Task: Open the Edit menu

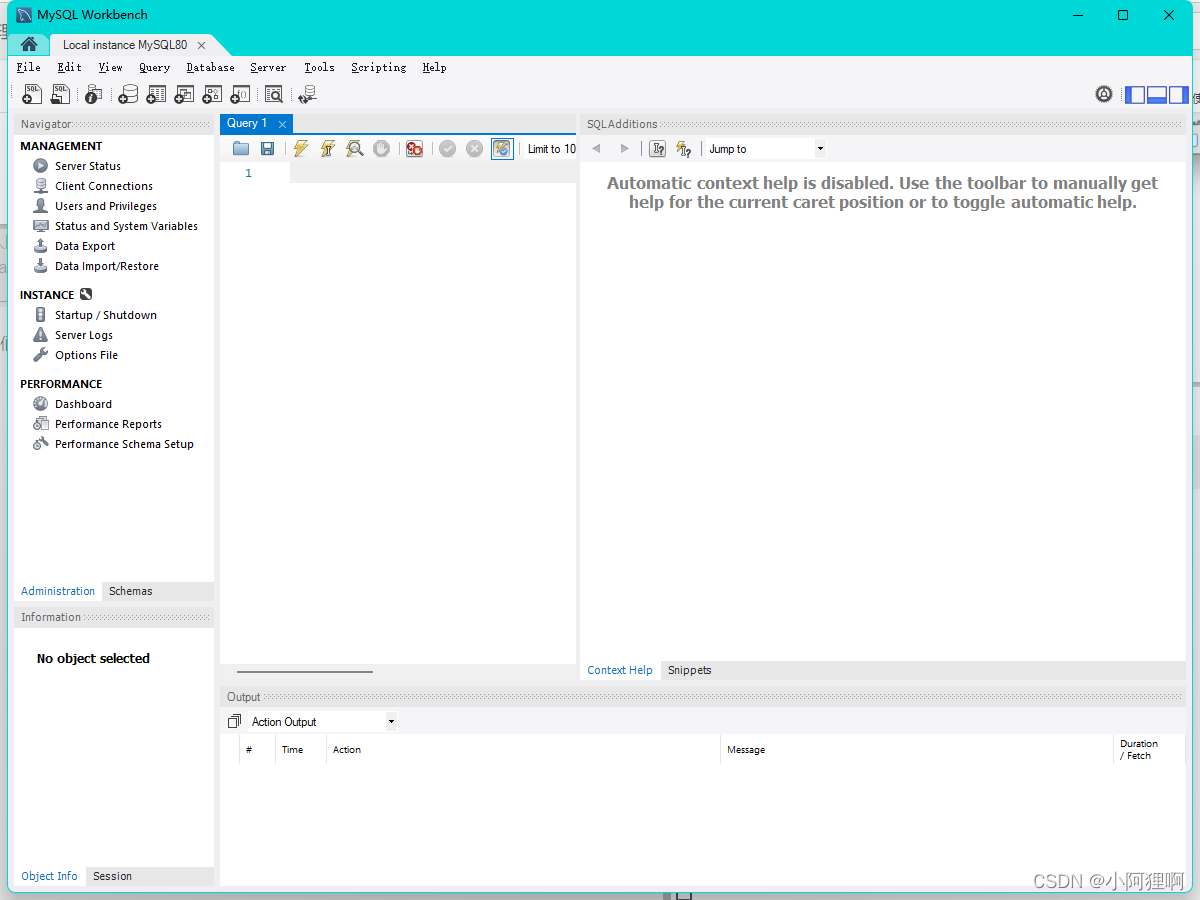Action: (69, 67)
